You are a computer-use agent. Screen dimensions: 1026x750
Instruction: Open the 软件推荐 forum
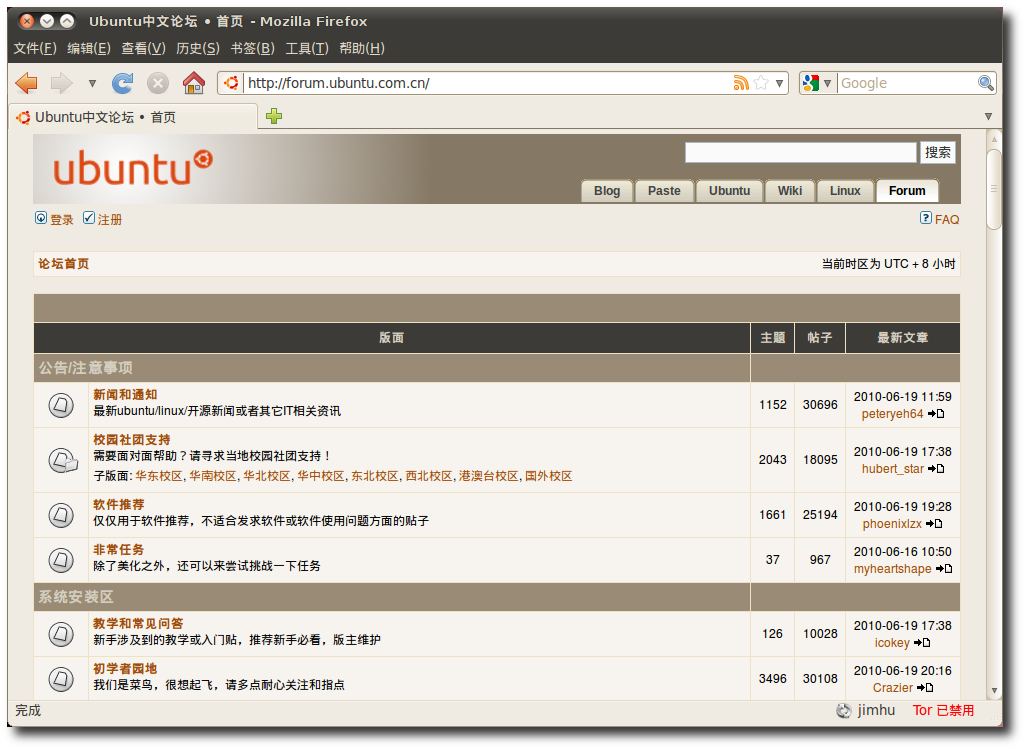click(x=118, y=505)
